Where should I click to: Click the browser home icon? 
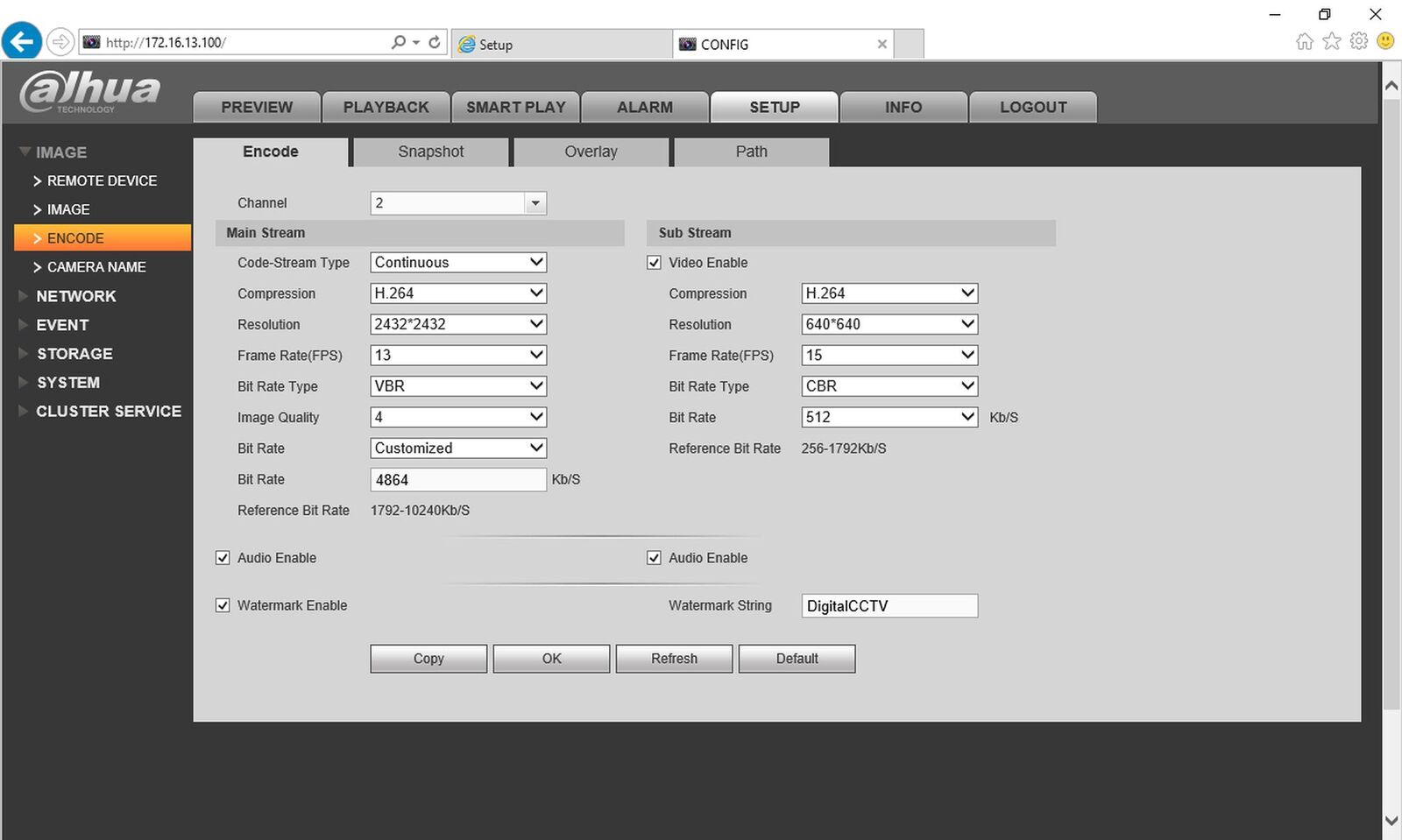click(x=1304, y=41)
